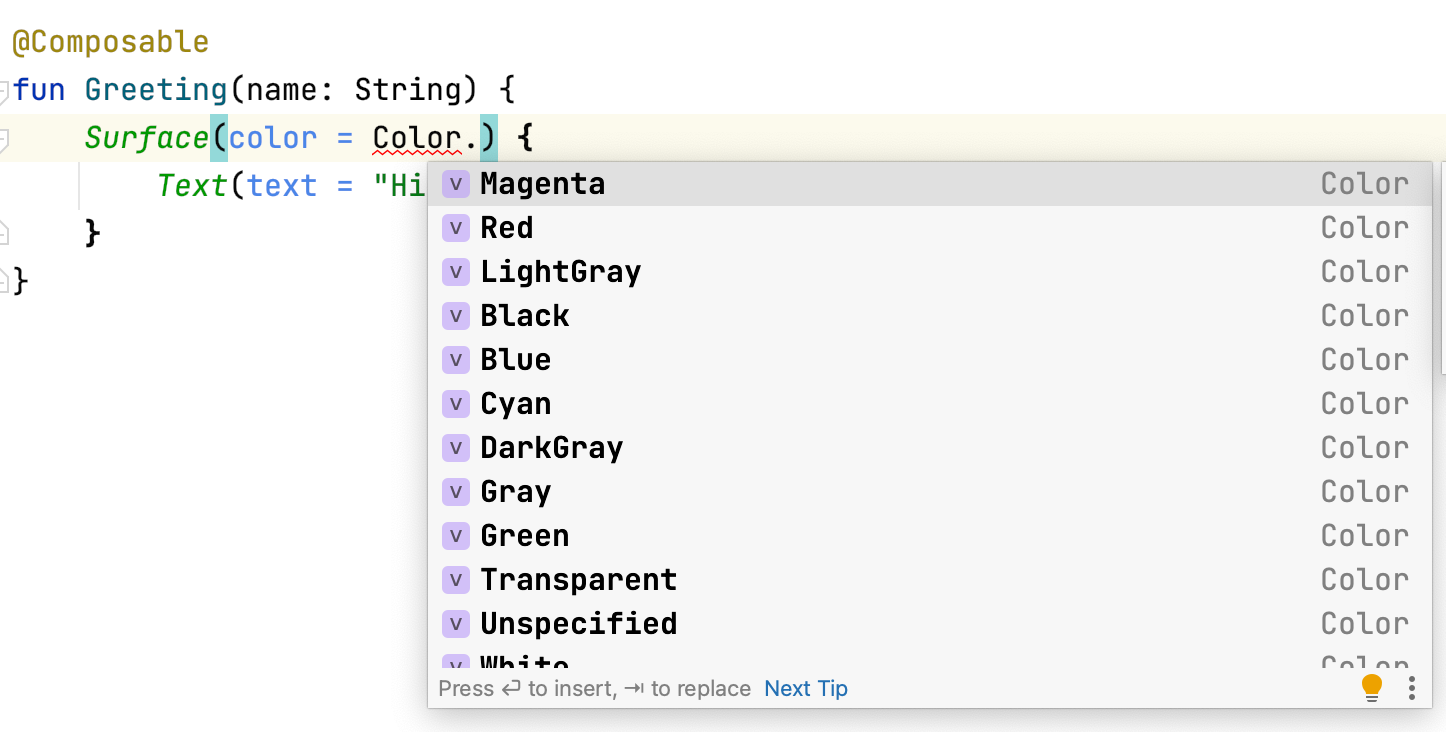
Task: Click the variable icon beside Cyan
Action: [x=455, y=404]
